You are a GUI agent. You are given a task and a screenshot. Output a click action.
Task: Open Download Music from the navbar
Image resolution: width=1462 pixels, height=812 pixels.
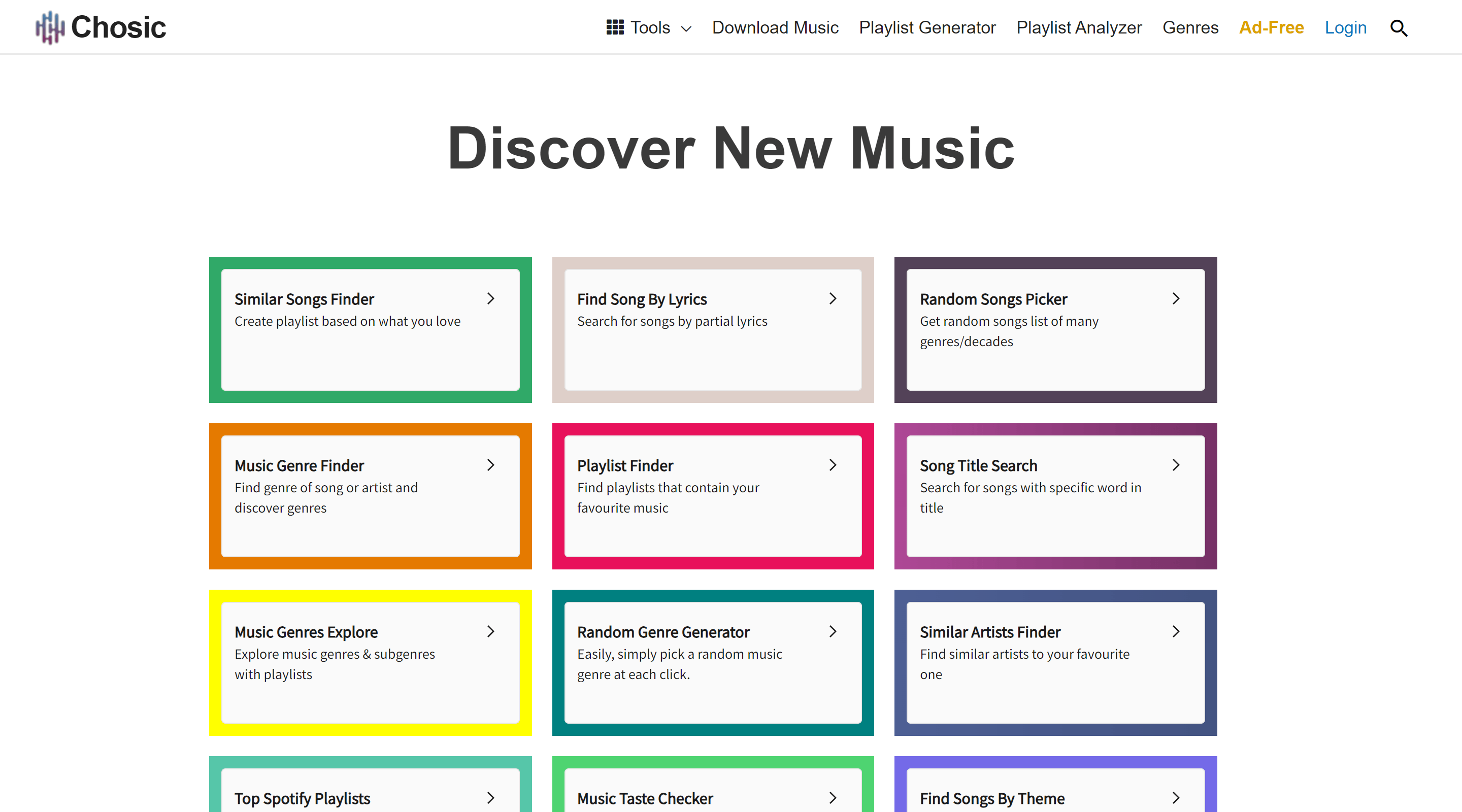775,27
